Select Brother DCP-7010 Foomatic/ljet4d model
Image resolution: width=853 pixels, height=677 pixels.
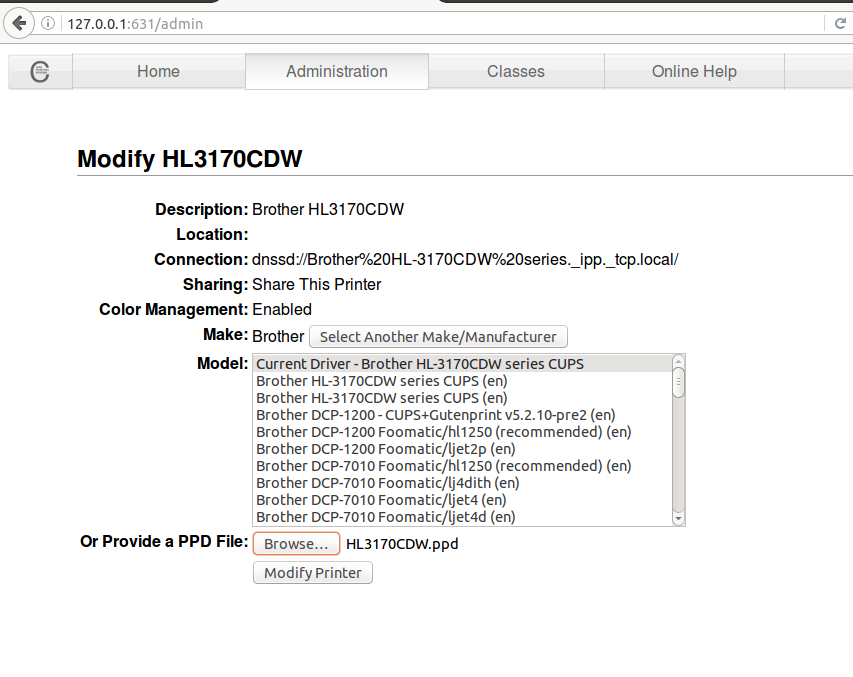[x=462, y=517]
